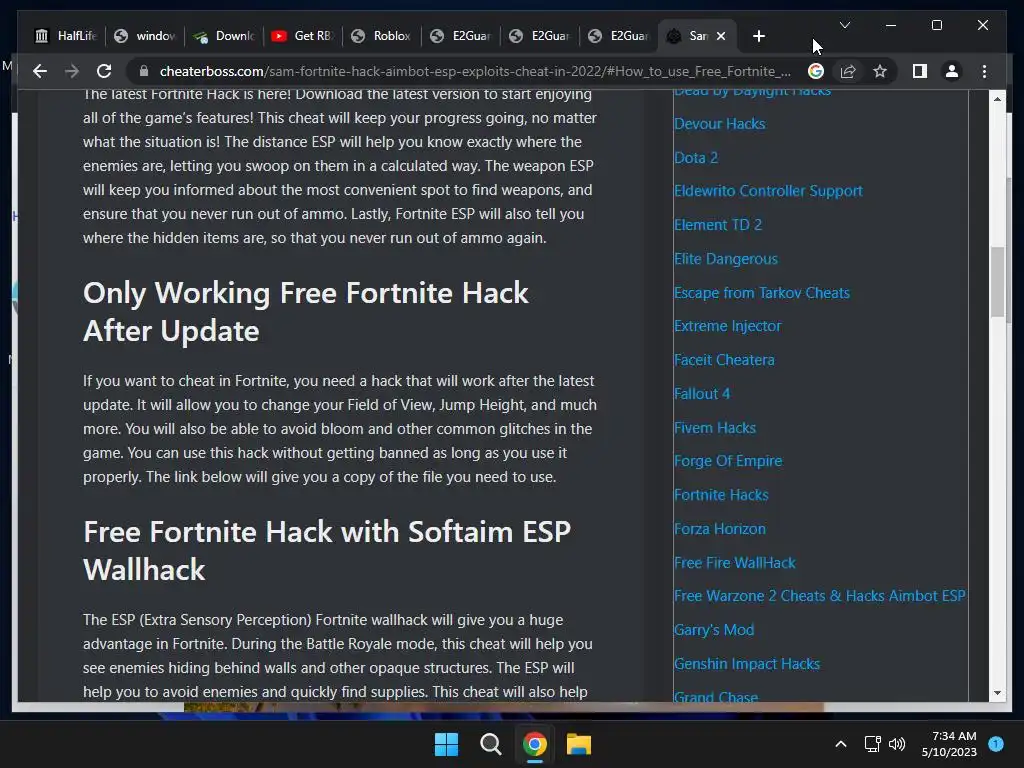The image size is (1024, 768).
Task: Reload the current page
Action: tap(104, 71)
